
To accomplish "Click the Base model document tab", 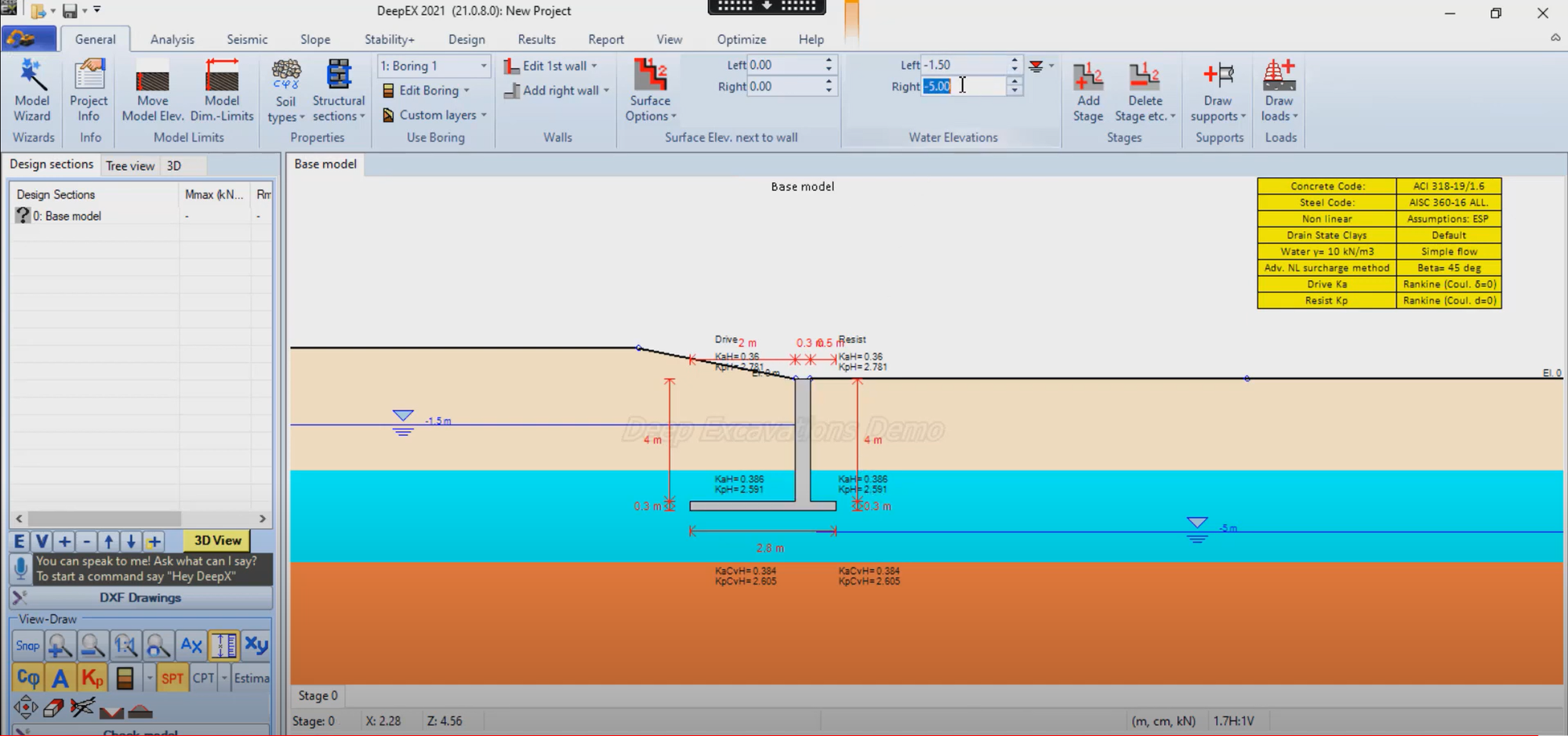I will coord(325,164).
